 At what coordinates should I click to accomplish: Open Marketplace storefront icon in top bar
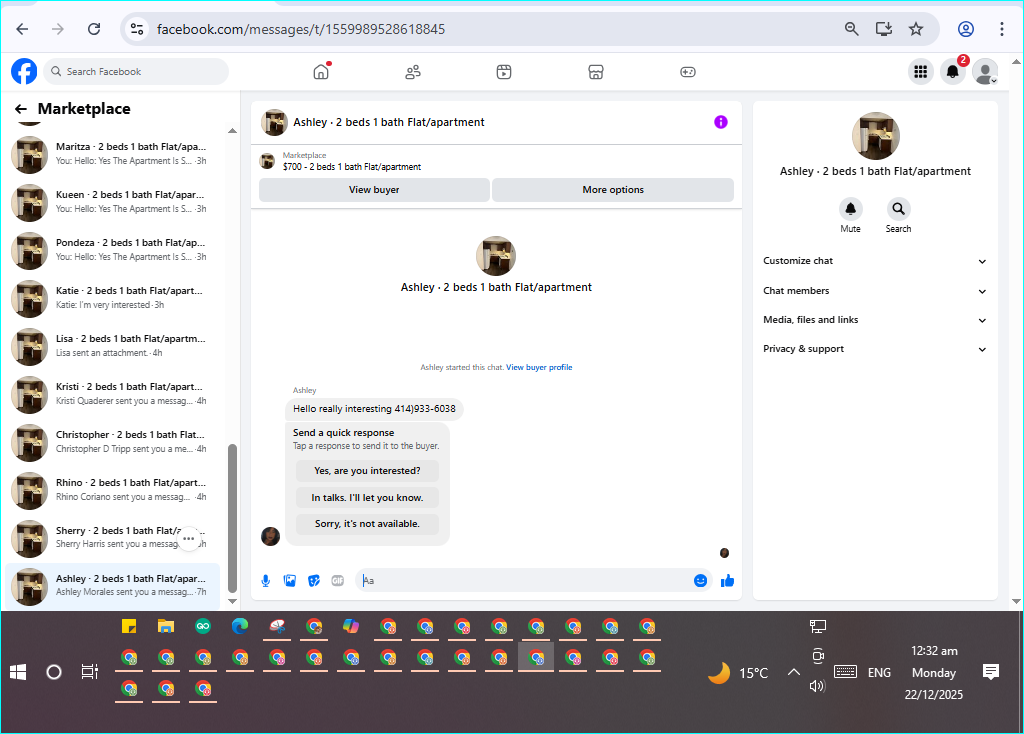[x=596, y=72]
